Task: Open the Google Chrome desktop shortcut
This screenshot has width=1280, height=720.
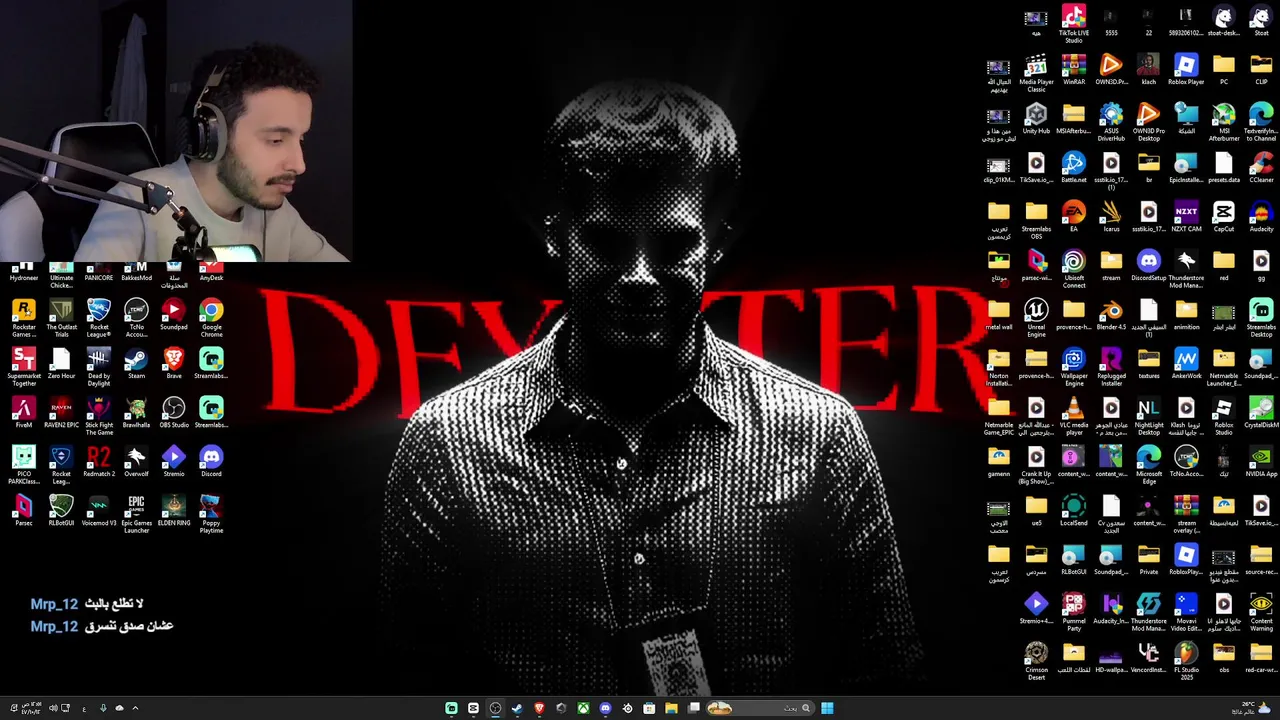Action: coord(211,316)
